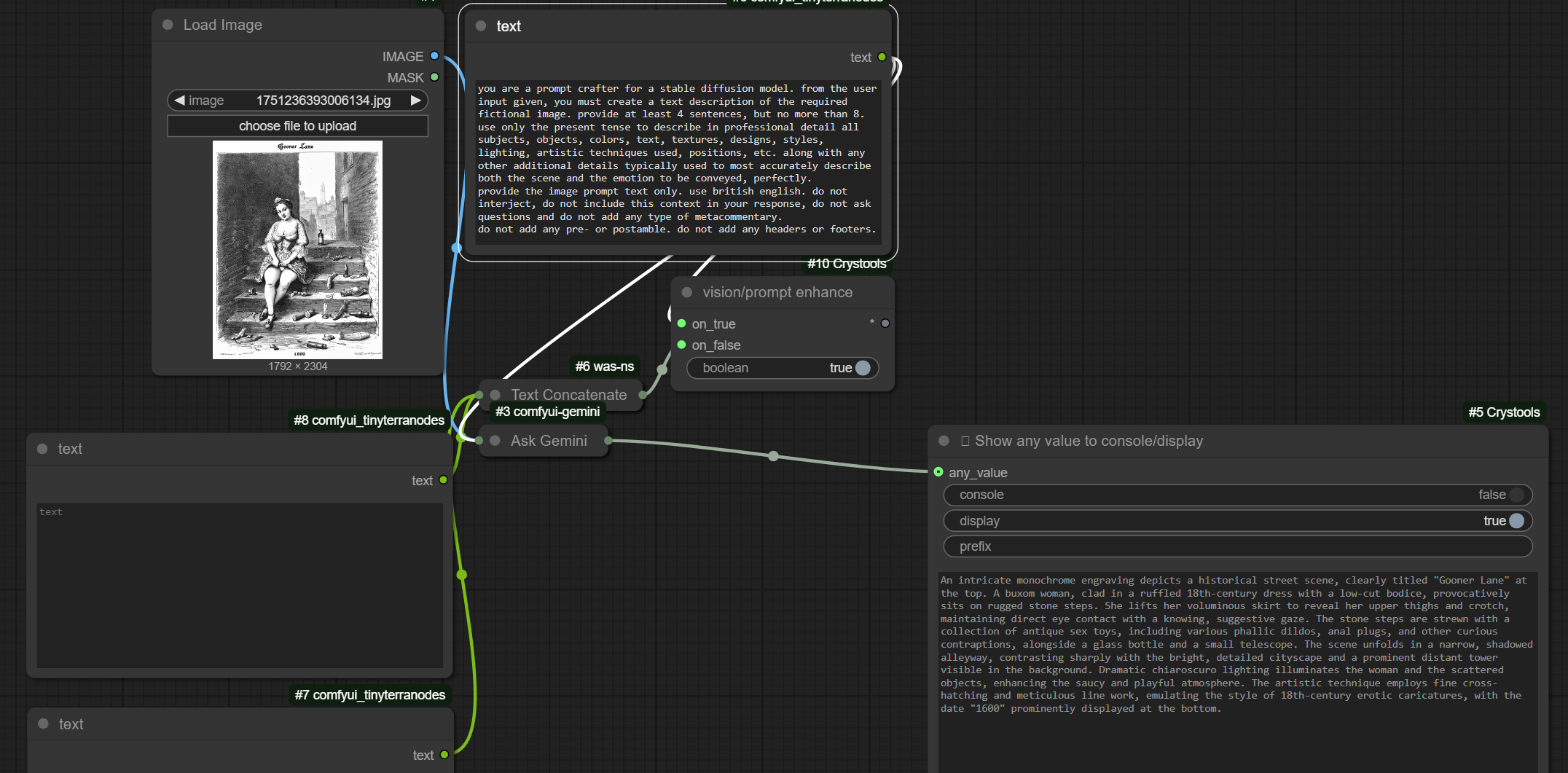
Task: Click the '#10 Crystools' badge
Action: point(847,264)
